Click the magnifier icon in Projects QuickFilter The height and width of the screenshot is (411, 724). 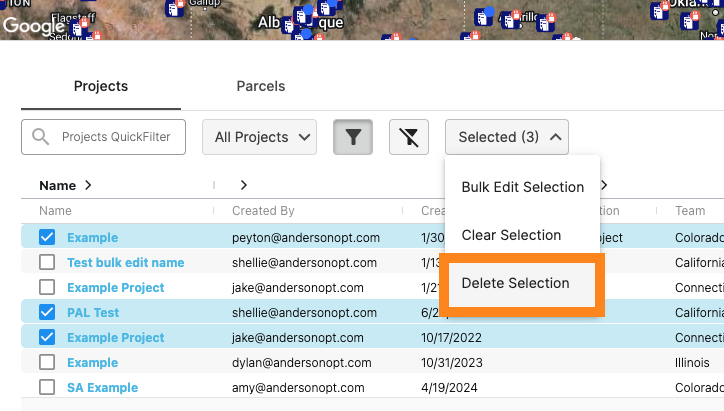41,137
